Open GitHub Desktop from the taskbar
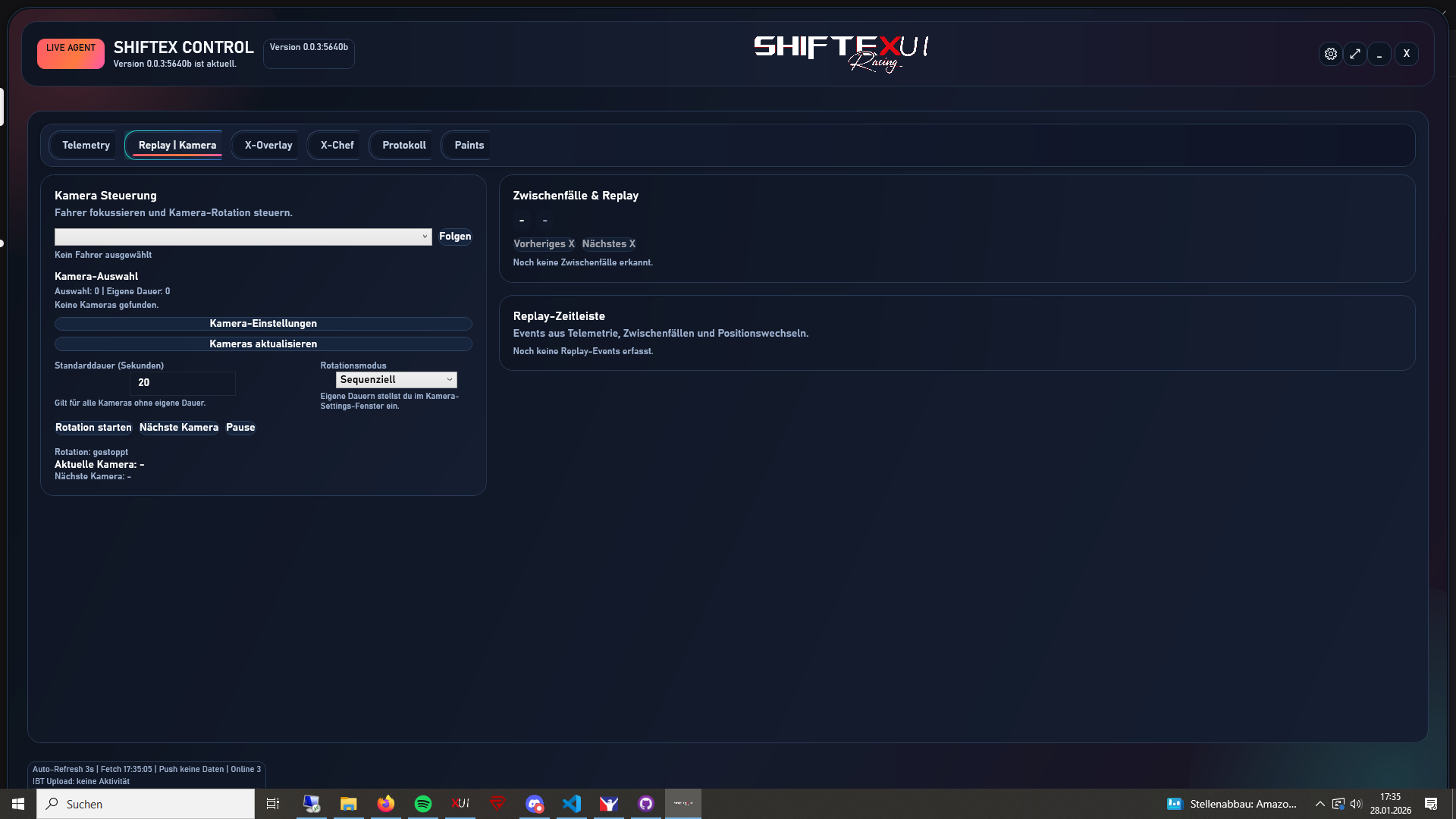The height and width of the screenshot is (819, 1456). 646,804
